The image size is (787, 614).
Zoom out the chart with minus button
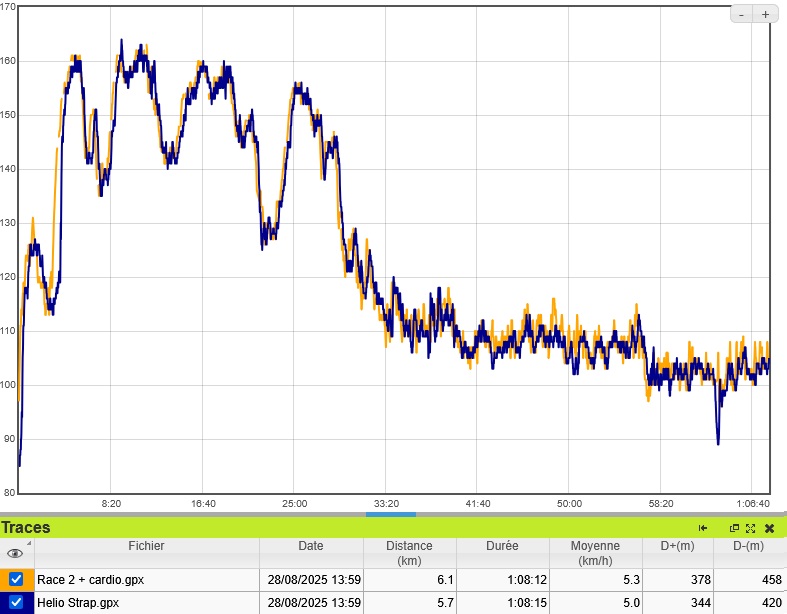pos(742,14)
